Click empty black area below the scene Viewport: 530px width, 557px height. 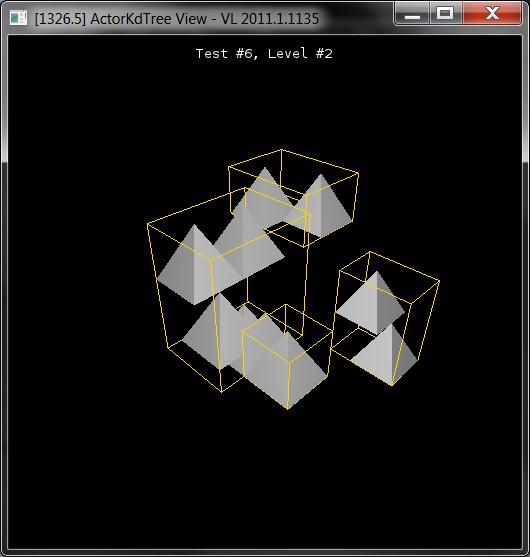pos(265,480)
